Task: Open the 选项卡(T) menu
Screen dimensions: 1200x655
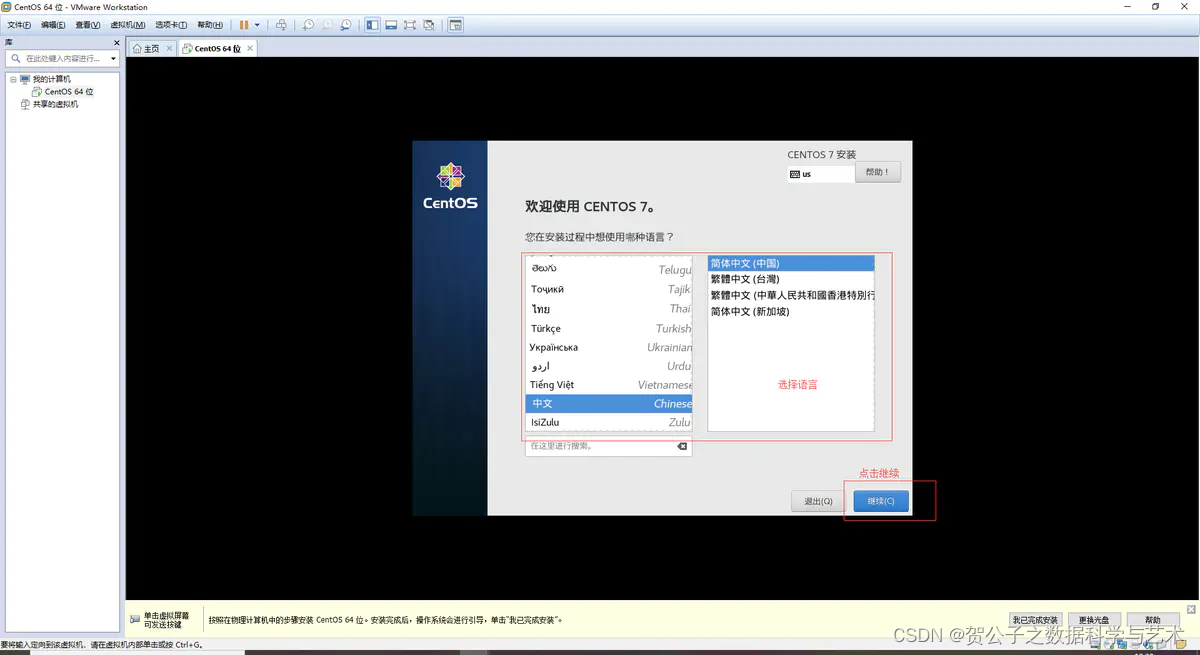Action: point(171,25)
